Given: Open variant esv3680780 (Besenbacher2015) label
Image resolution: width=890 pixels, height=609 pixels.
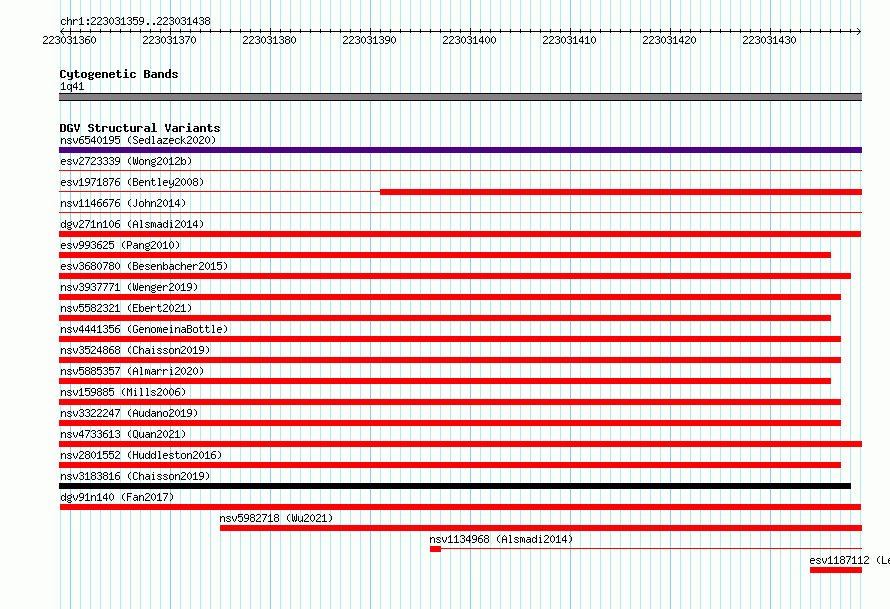Looking at the screenshot, I should [144, 266].
